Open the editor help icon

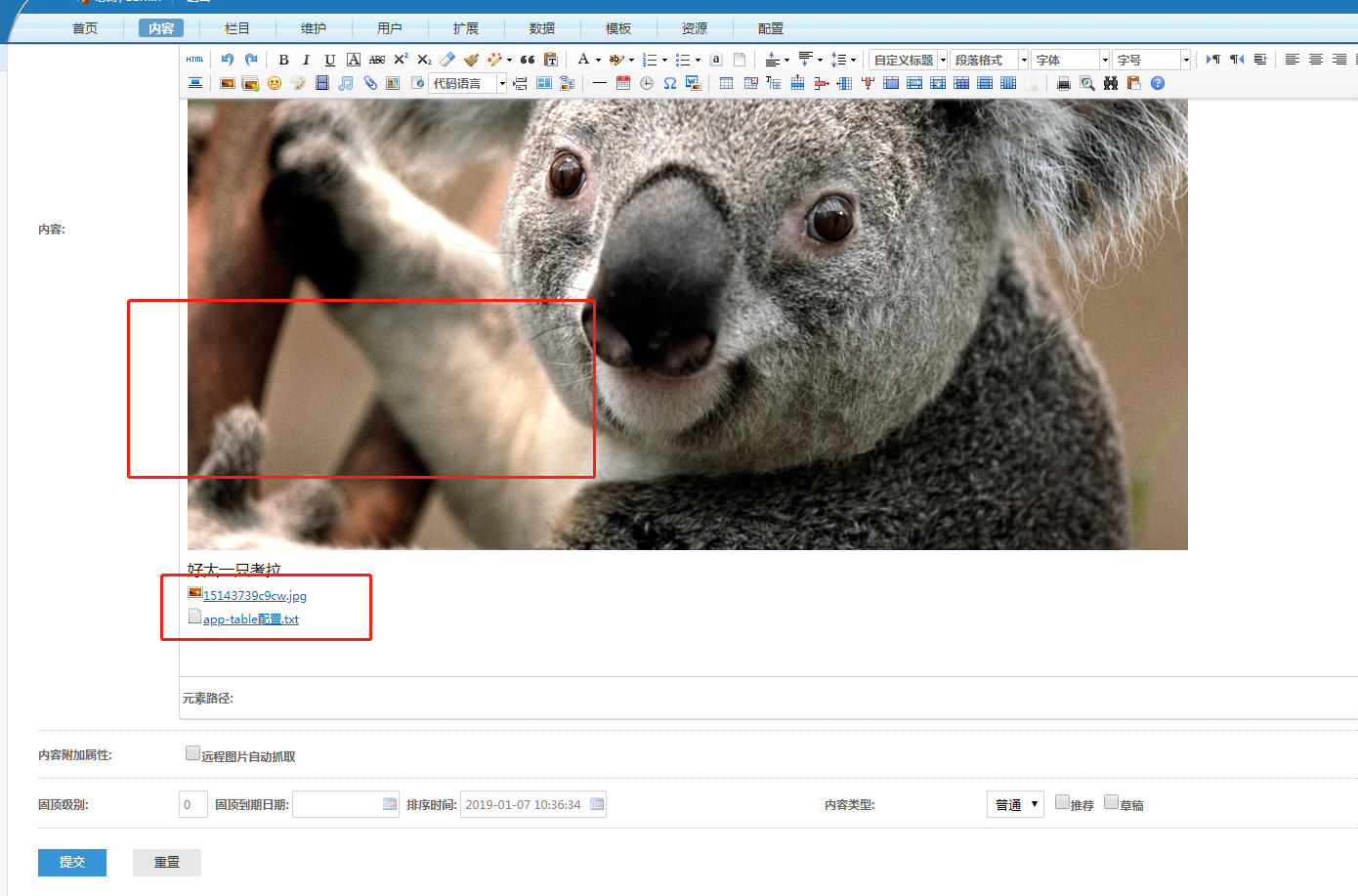point(1158,83)
